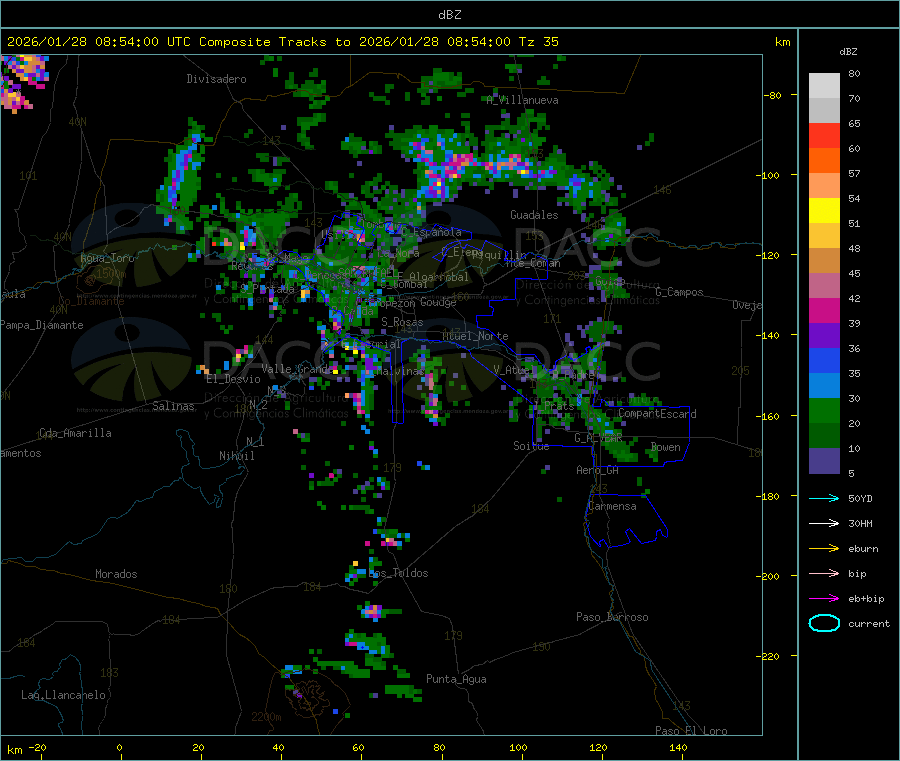Click the 'Tz 35' threshold text

coord(539,42)
